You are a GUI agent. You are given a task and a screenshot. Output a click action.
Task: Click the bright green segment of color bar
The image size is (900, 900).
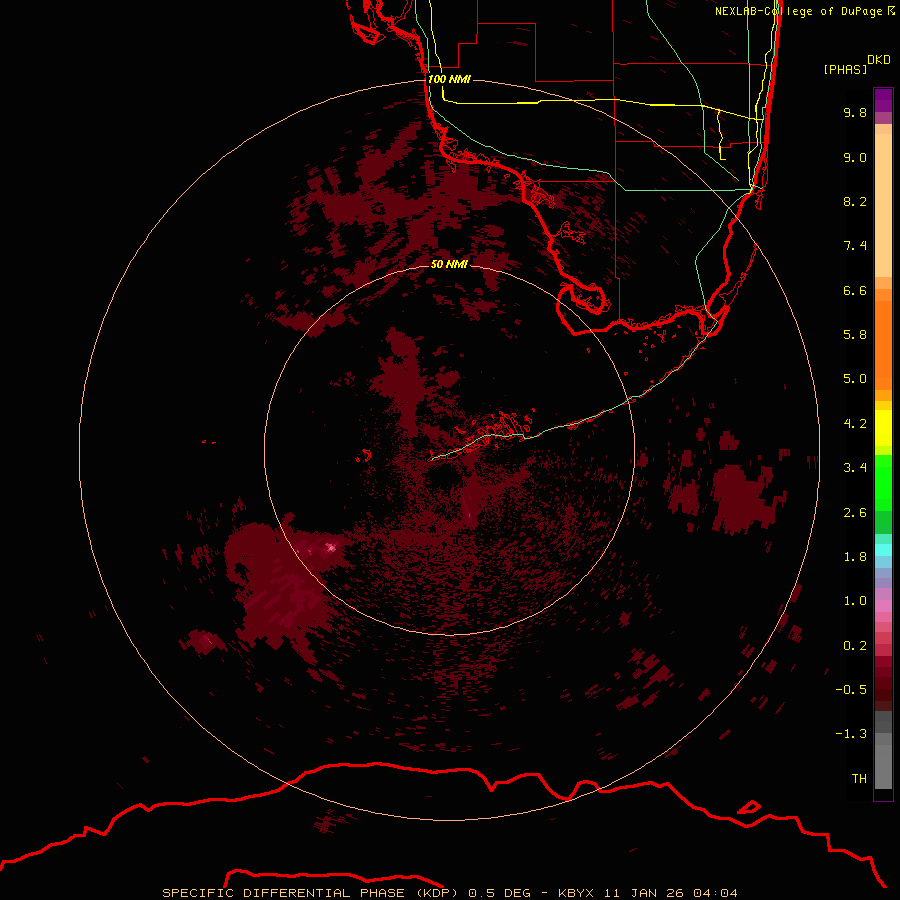pyautogui.click(x=883, y=482)
